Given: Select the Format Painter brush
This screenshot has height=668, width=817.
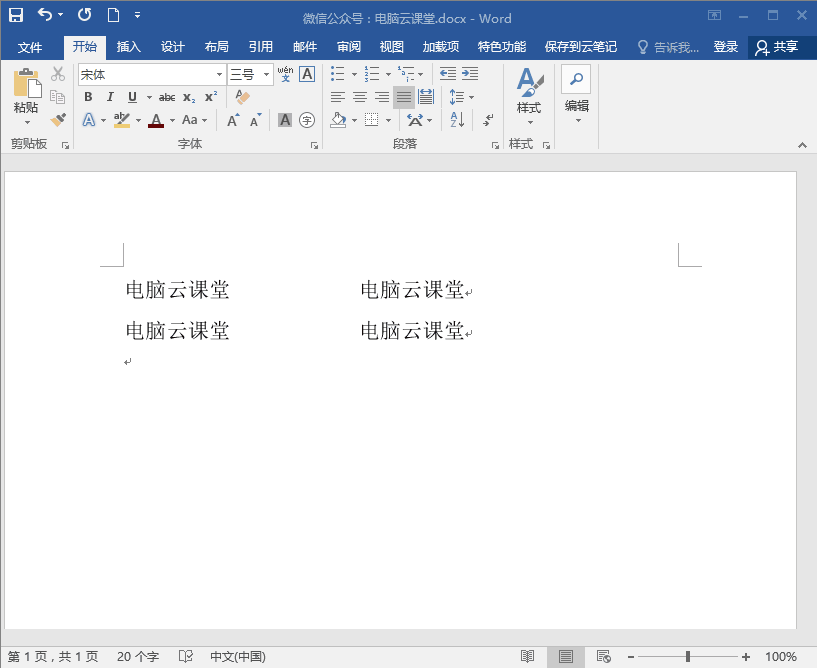Looking at the screenshot, I should click(58, 120).
